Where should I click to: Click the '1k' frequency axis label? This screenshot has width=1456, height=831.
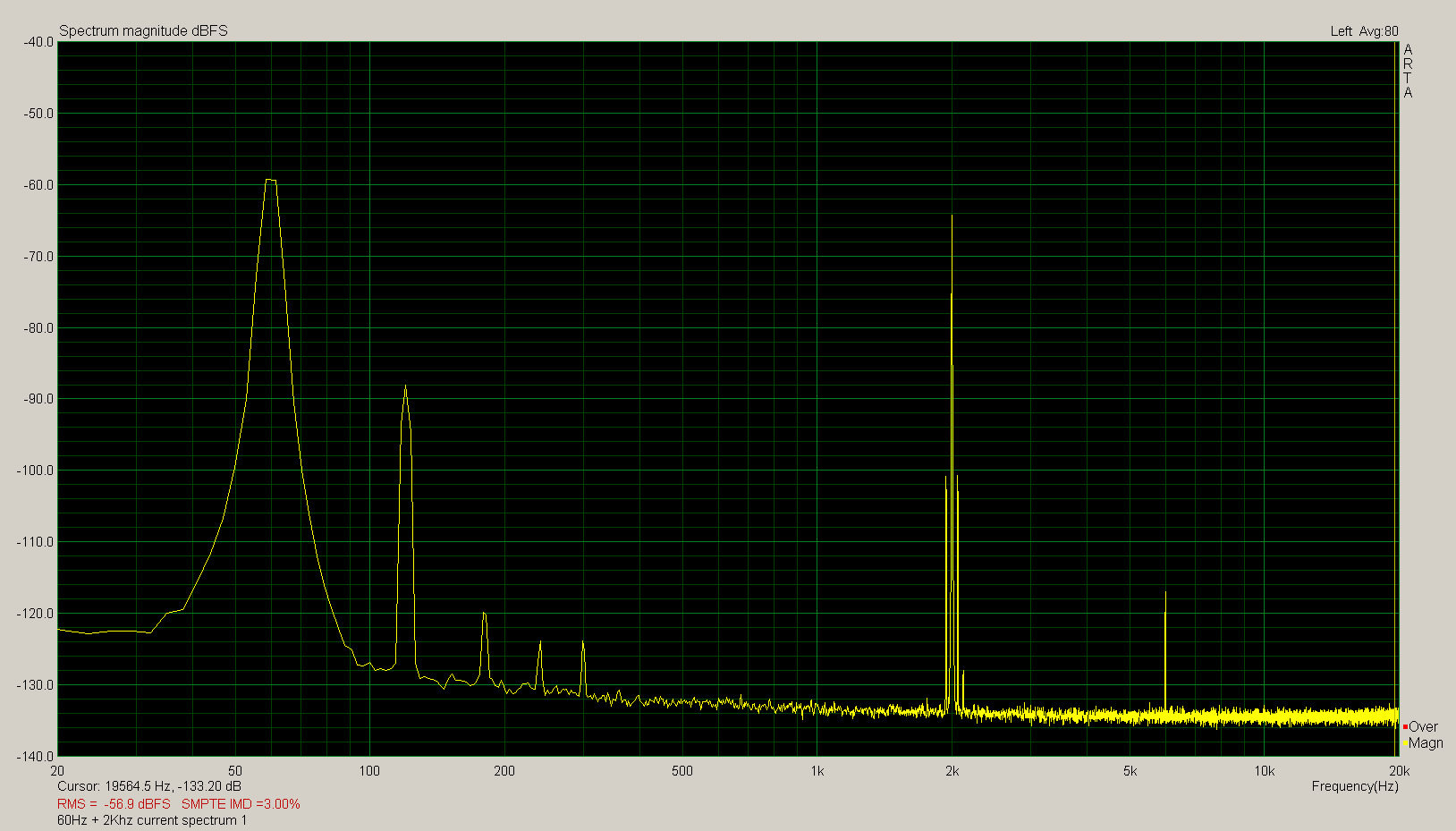pos(817,770)
